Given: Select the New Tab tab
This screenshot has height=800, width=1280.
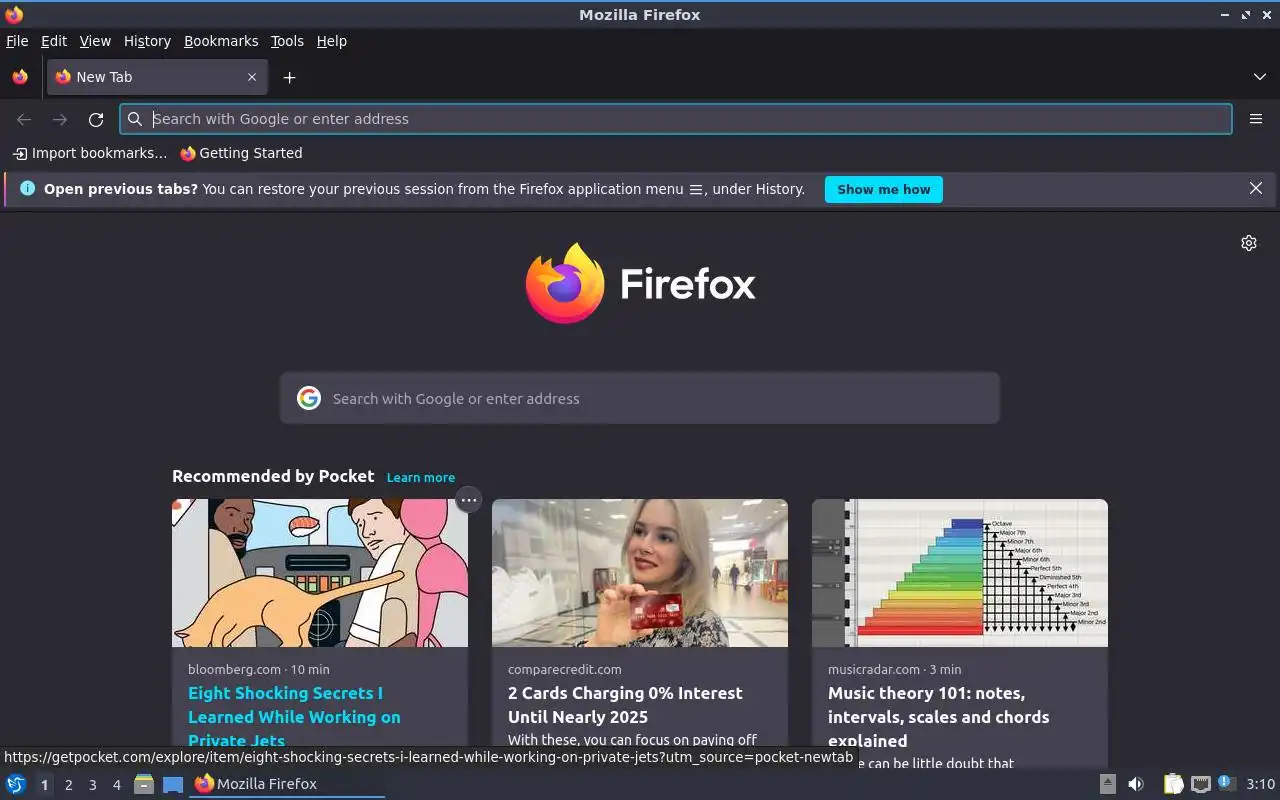Looking at the screenshot, I should pos(157,77).
